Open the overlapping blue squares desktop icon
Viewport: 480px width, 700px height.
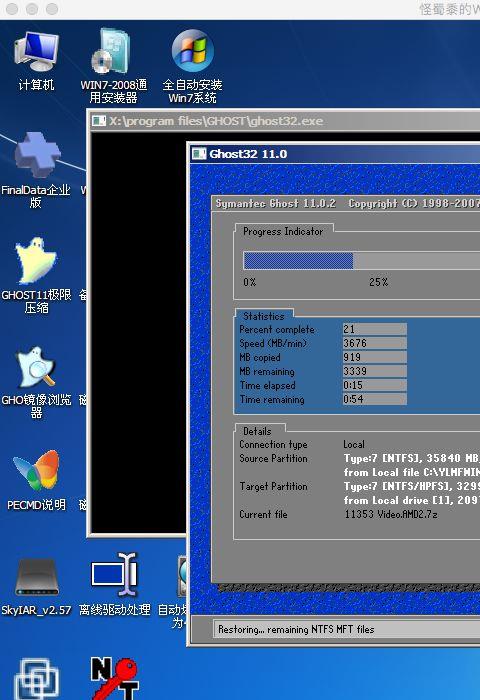click(x=36, y=679)
